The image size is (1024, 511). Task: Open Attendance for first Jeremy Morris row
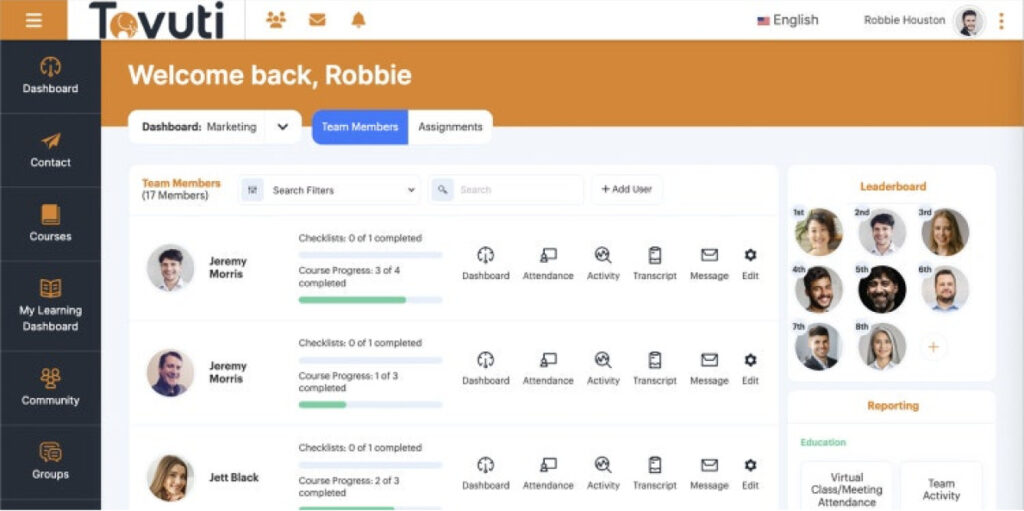[x=548, y=264]
